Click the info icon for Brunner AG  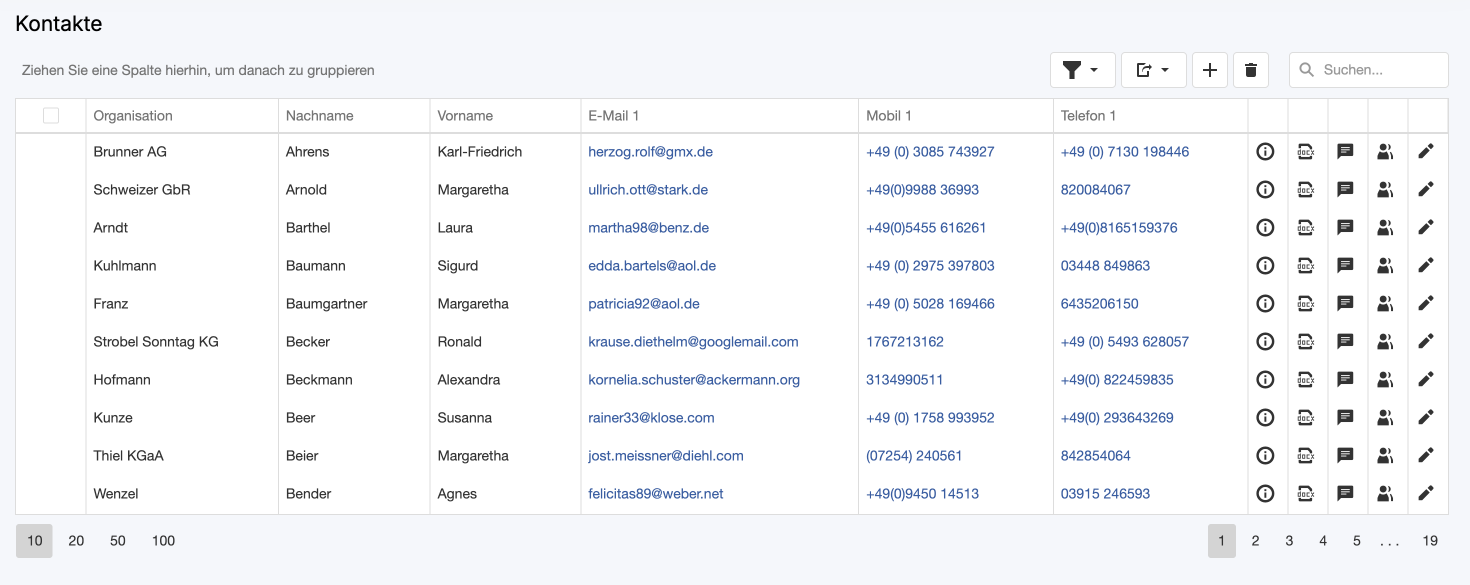tap(1265, 152)
